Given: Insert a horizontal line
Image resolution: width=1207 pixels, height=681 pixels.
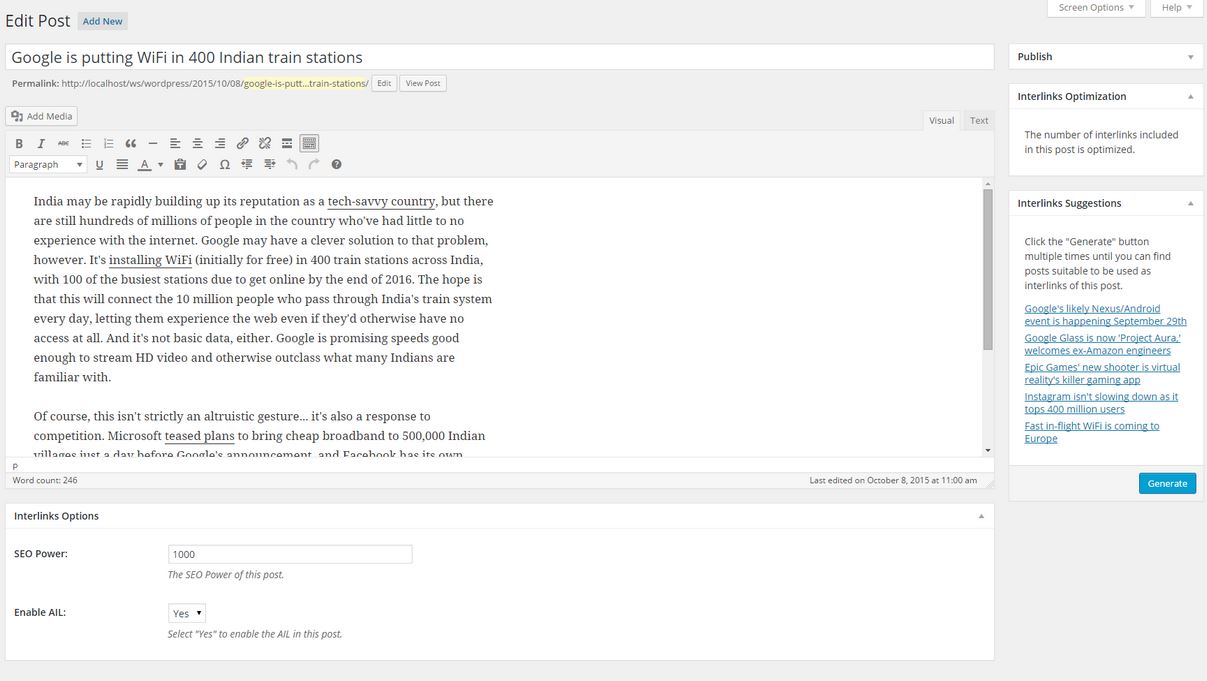Looking at the screenshot, I should [x=153, y=144].
